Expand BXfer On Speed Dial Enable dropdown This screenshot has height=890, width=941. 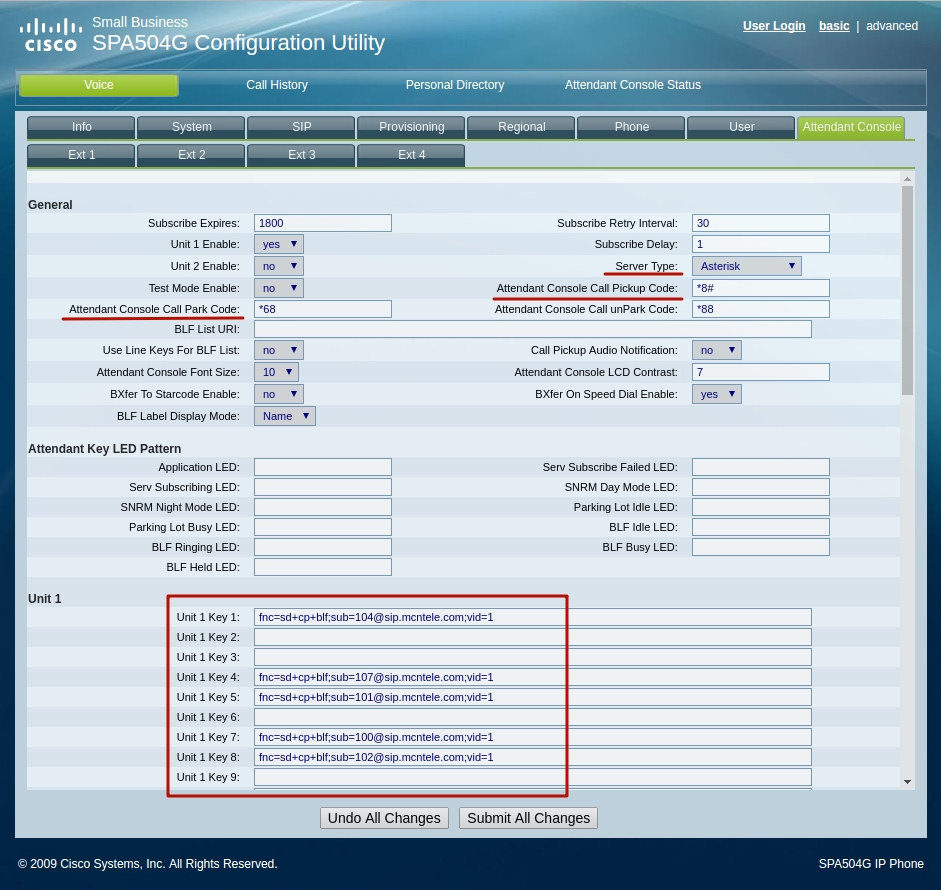click(x=717, y=394)
